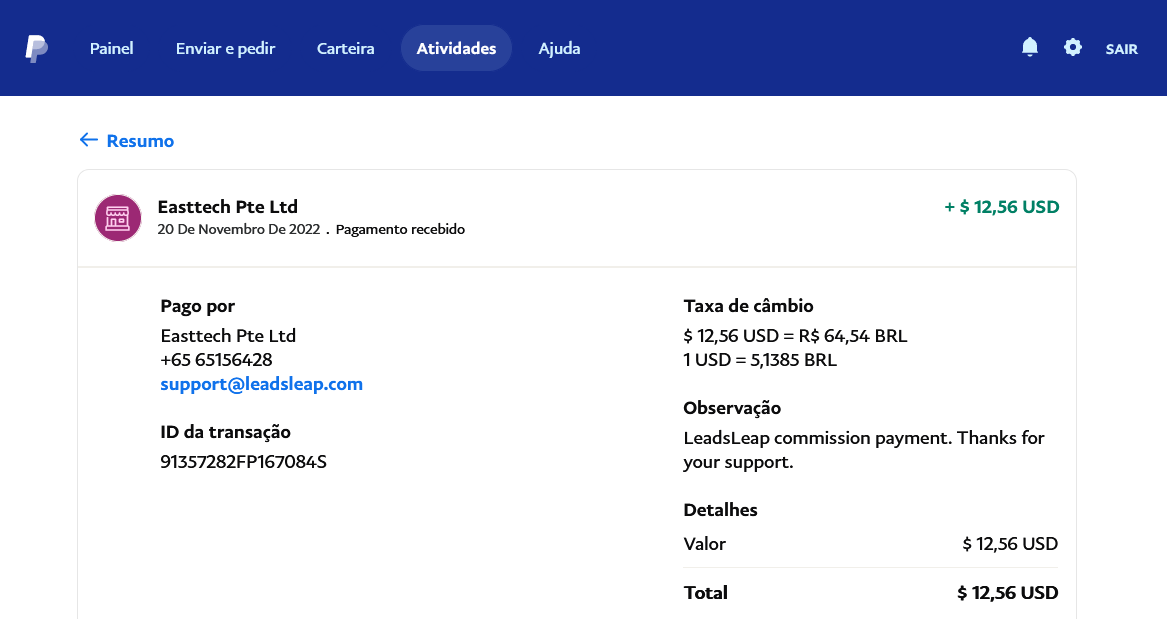
Task: Click the LeadsLeap commission payment note
Action: point(863,449)
